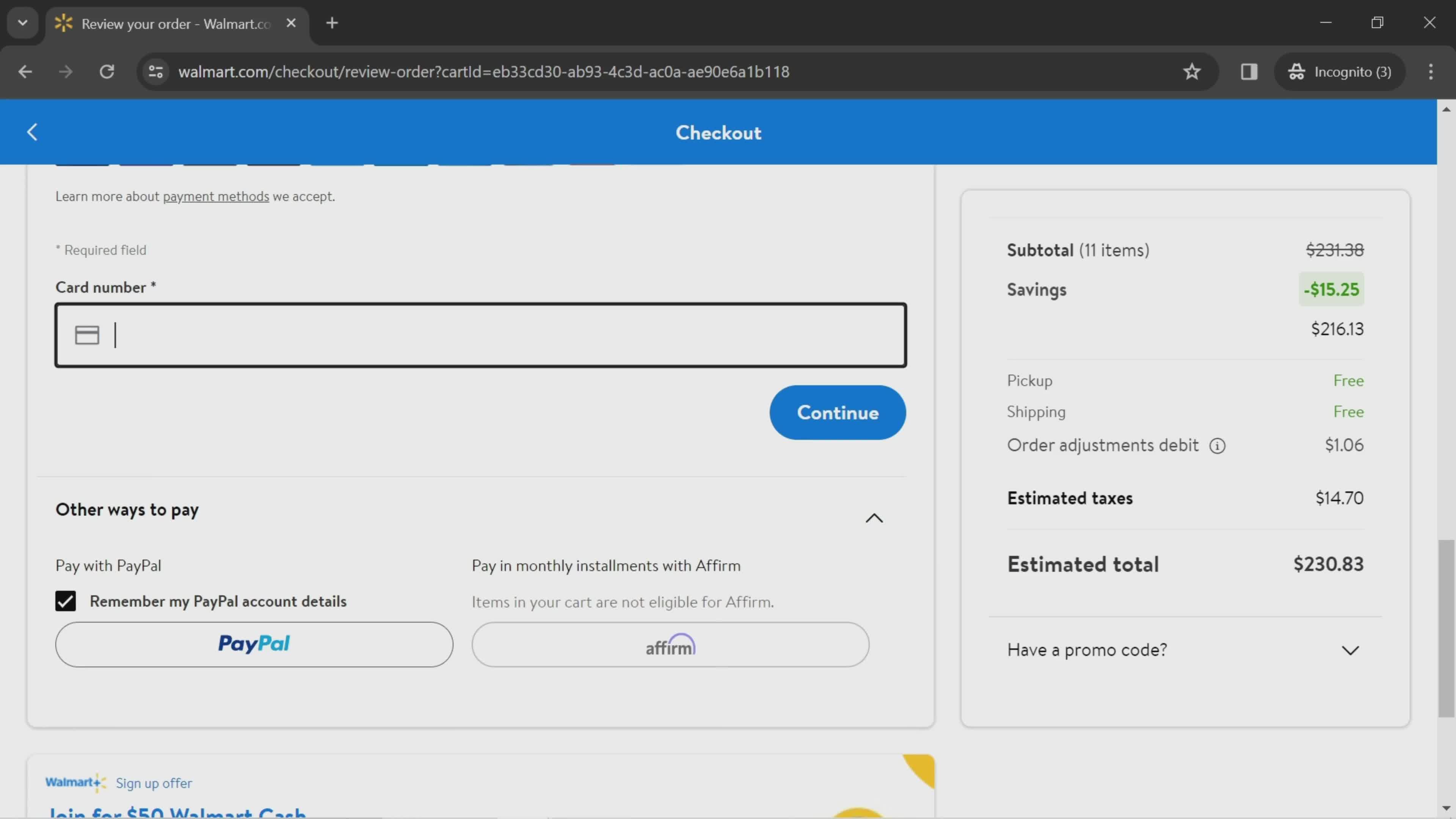Uncheck Remember my PayPal account details
The width and height of the screenshot is (1456, 819).
point(66,601)
